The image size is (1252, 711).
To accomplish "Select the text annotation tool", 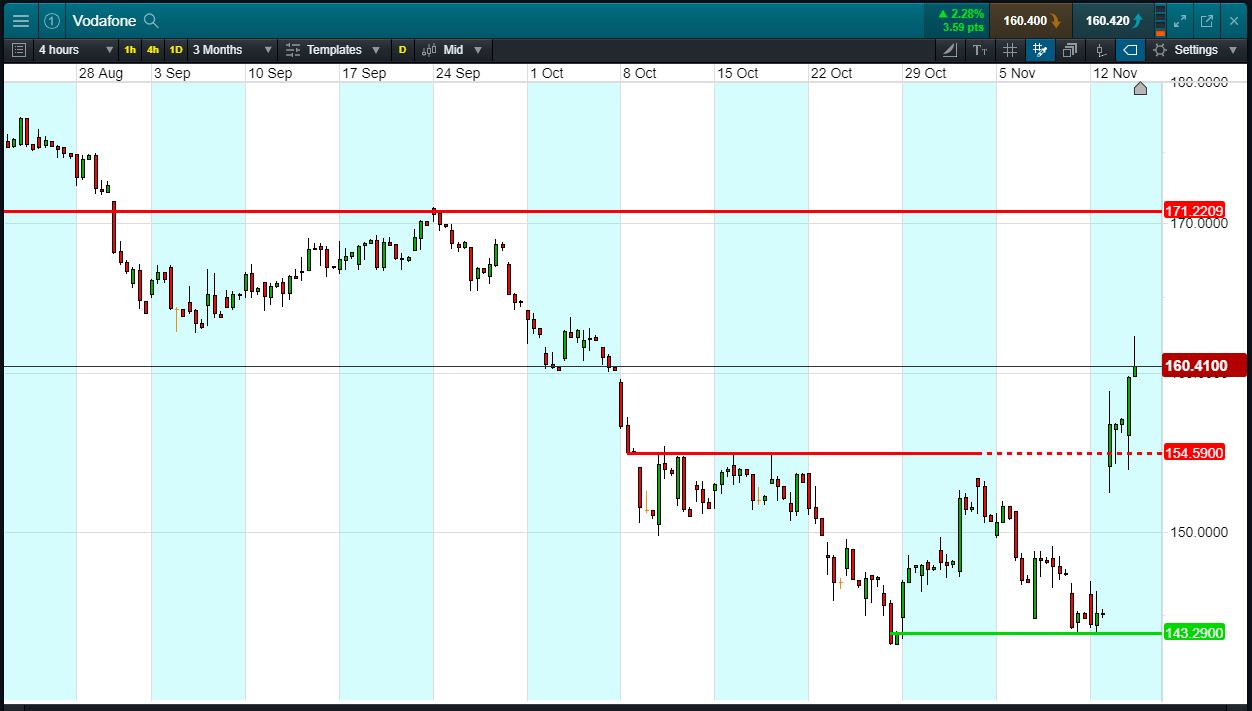I will click(x=980, y=50).
